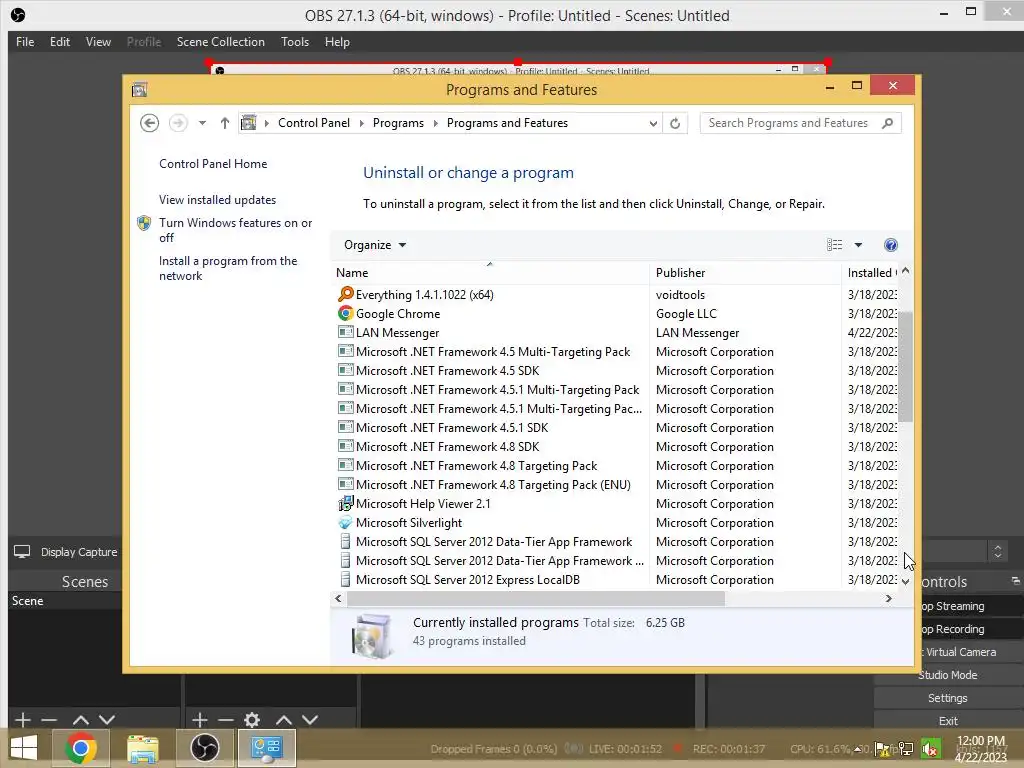Open File Explorer from the taskbar

143,748
